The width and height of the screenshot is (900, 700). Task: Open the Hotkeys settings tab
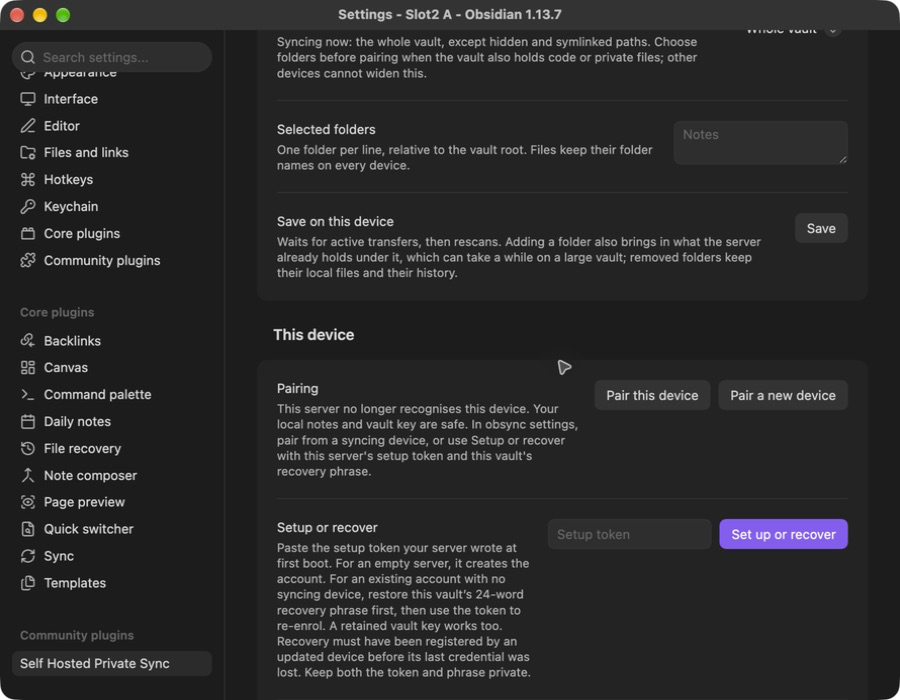coord(112,180)
